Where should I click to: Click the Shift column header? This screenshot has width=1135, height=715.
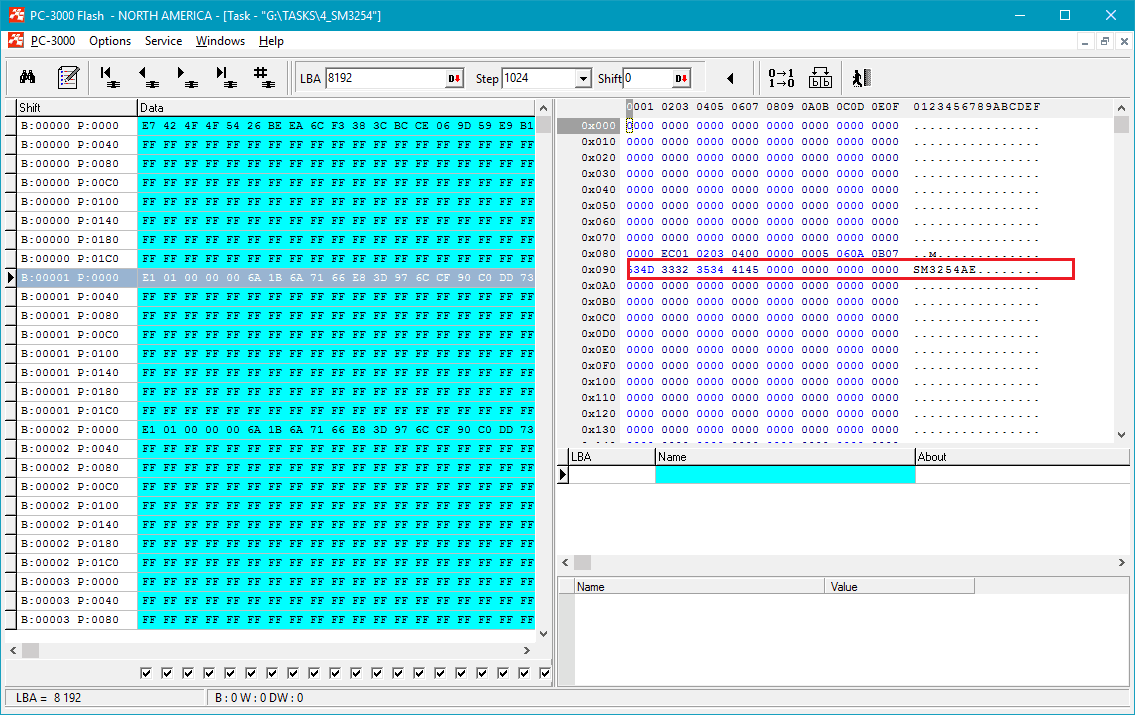tap(77, 108)
